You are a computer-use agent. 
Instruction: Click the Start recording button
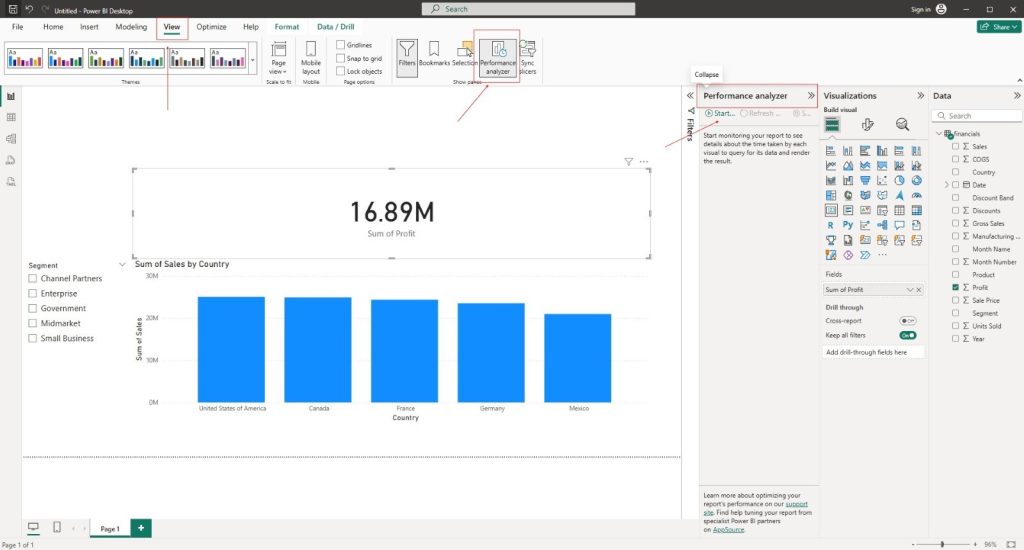pyautogui.click(x=719, y=114)
